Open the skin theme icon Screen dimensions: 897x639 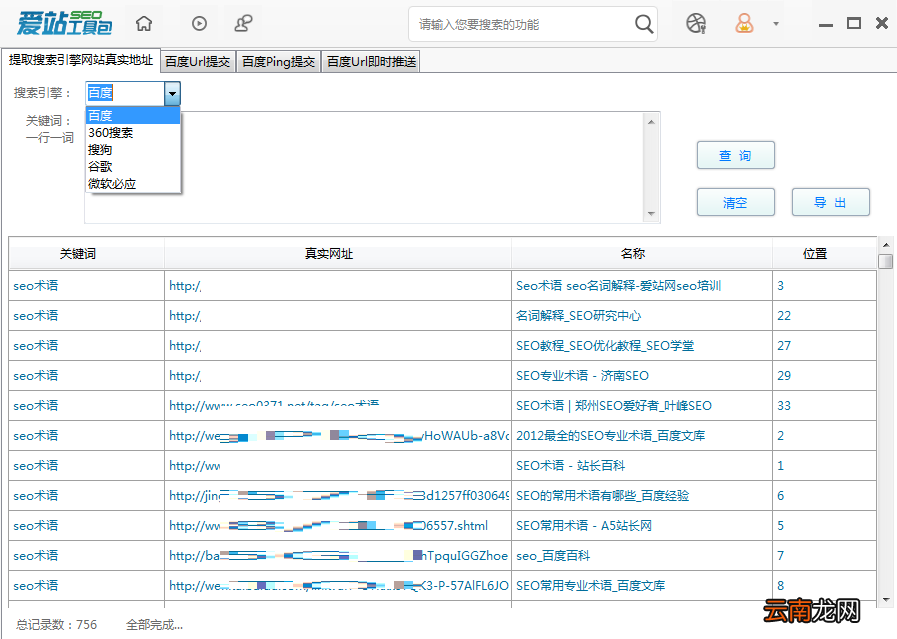pyautogui.click(x=696, y=23)
